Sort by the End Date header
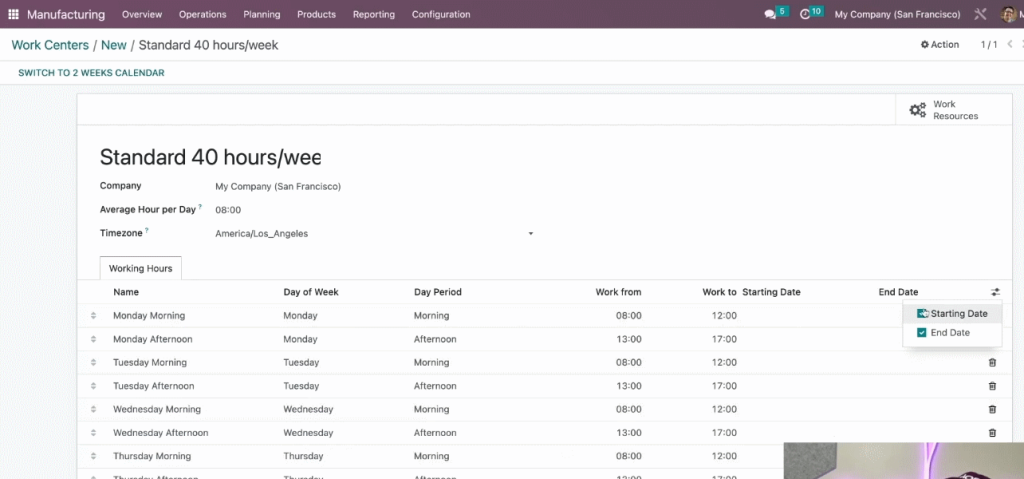Image resolution: width=1024 pixels, height=479 pixels. pyautogui.click(x=899, y=292)
